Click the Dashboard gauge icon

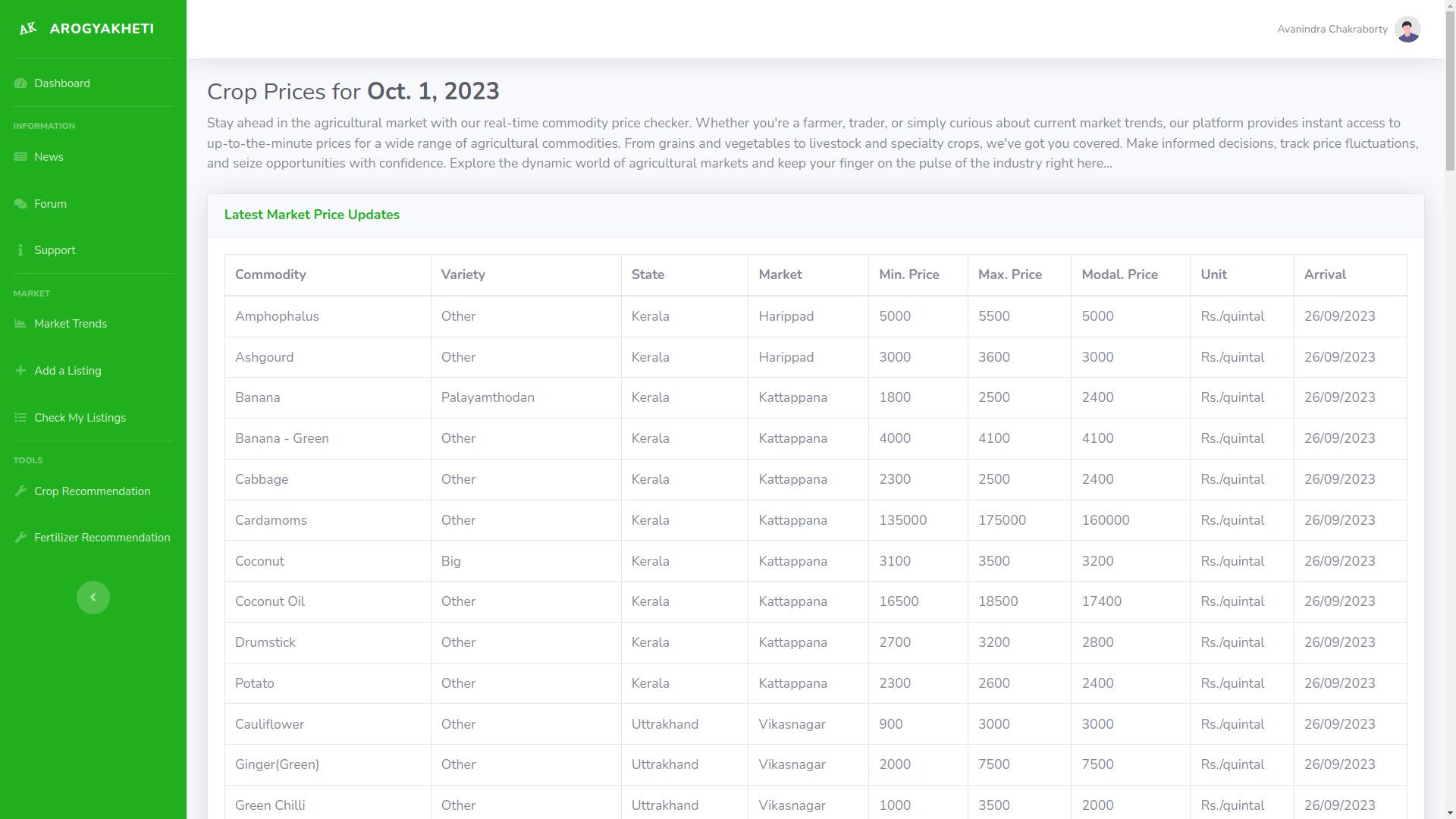[x=20, y=83]
